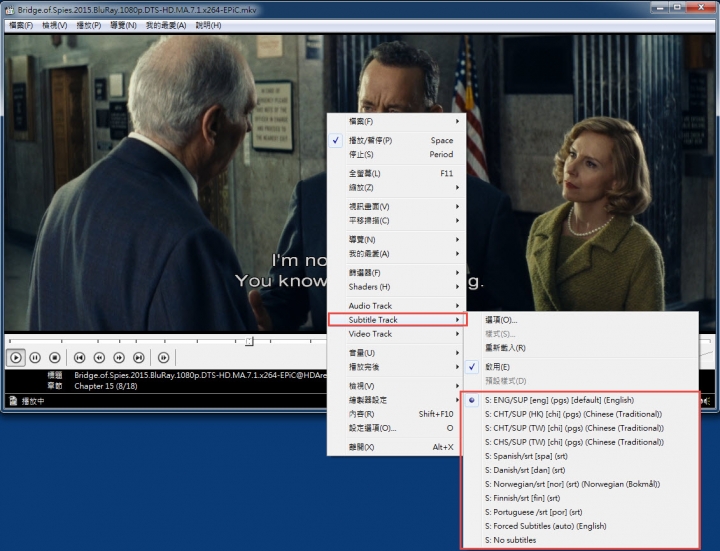Select Forced Subtitles (auto) (English)
Screen dimensions: 720x551
581,526
